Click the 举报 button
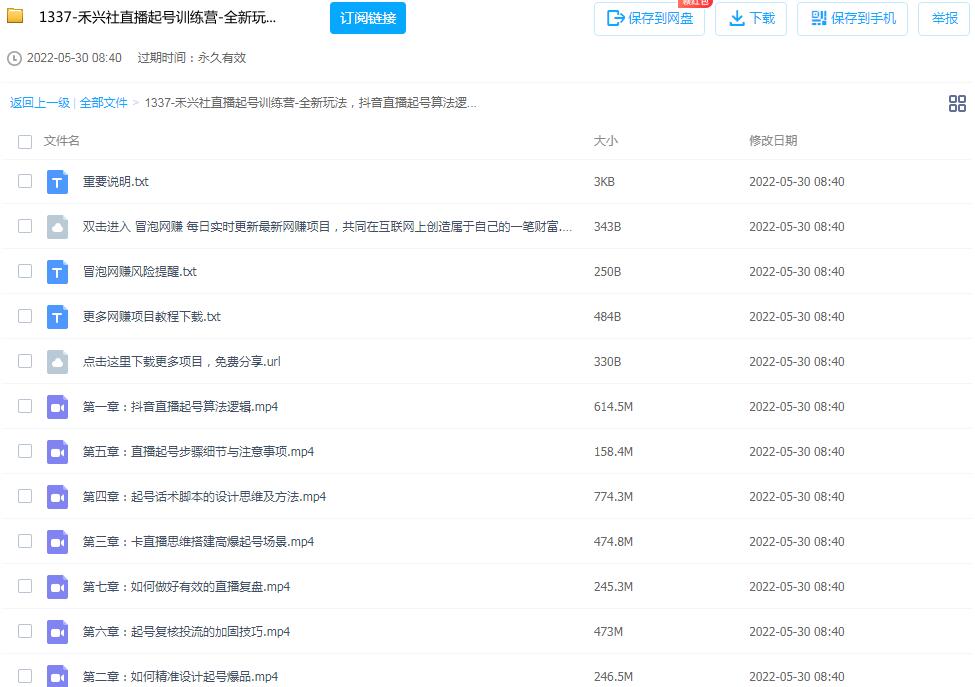This screenshot has height=687, width=975. [944, 19]
